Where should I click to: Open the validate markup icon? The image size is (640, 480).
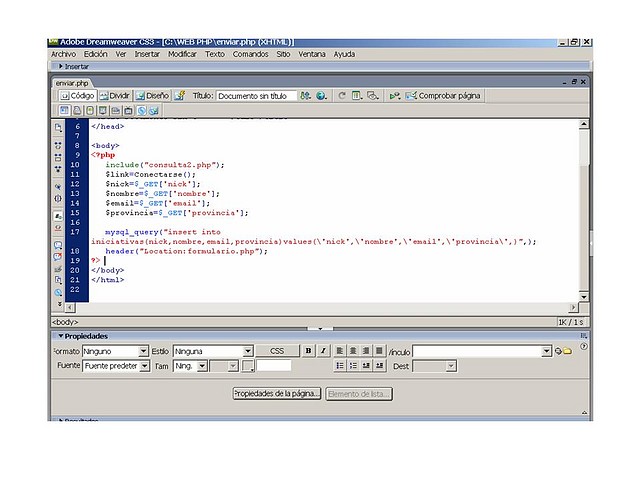(395, 96)
